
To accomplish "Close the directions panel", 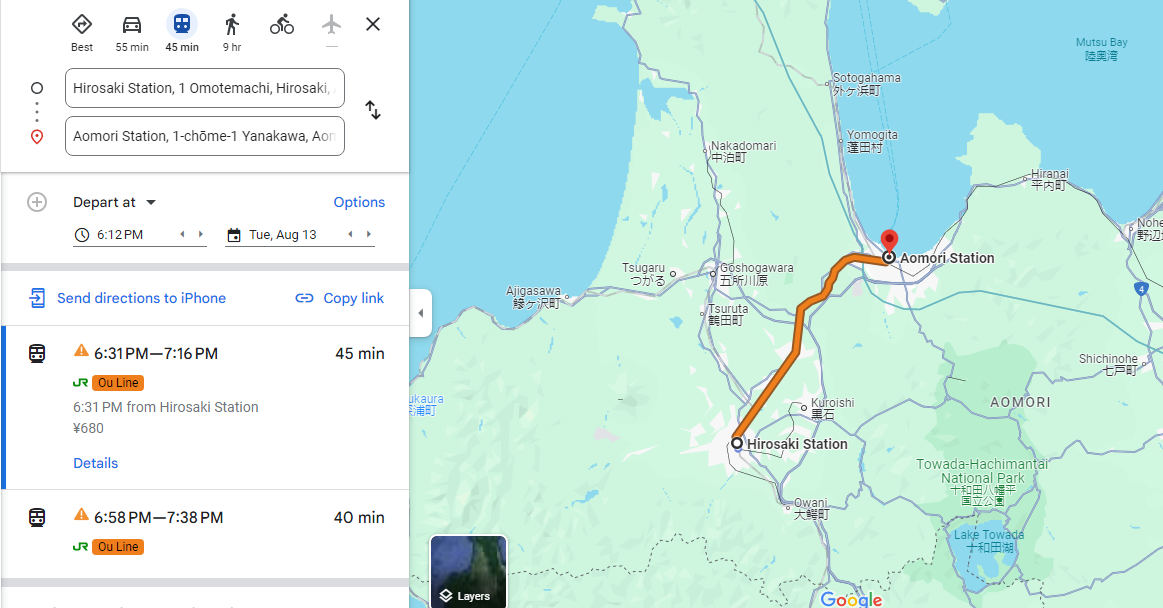I will point(373,24).
